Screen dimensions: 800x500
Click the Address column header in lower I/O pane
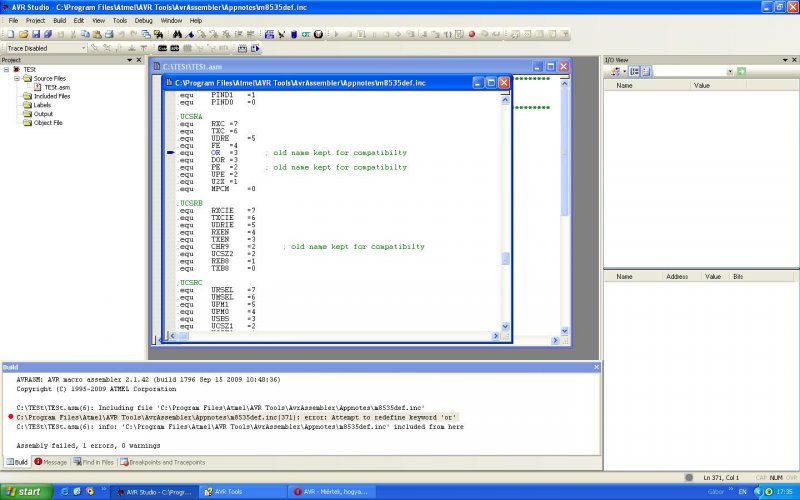677,277
